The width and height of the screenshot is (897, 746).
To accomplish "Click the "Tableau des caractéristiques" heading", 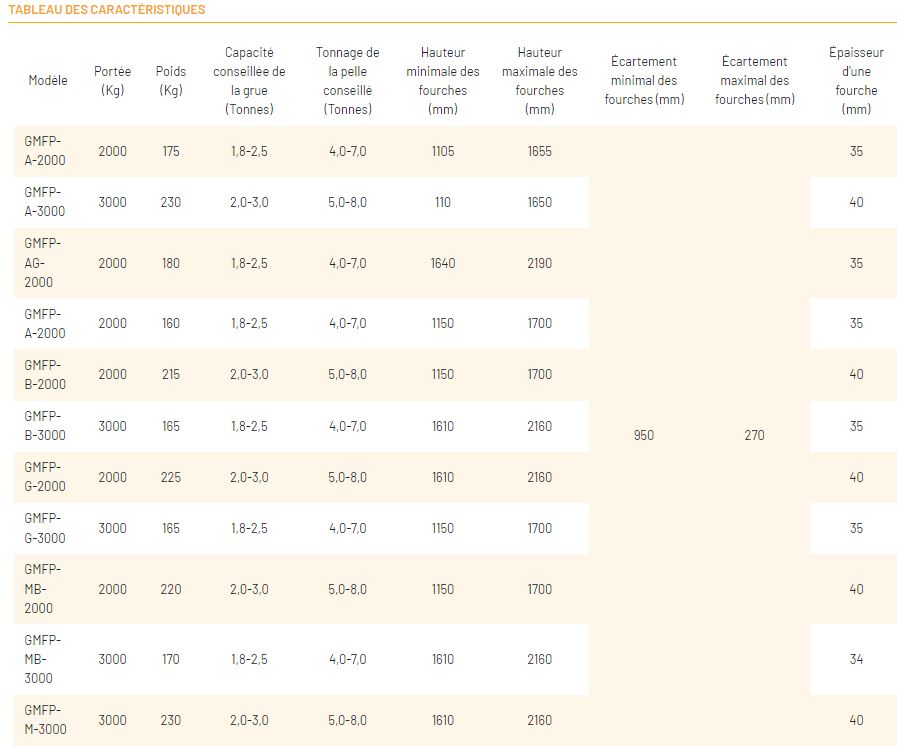I will click(x=107, y=10).
